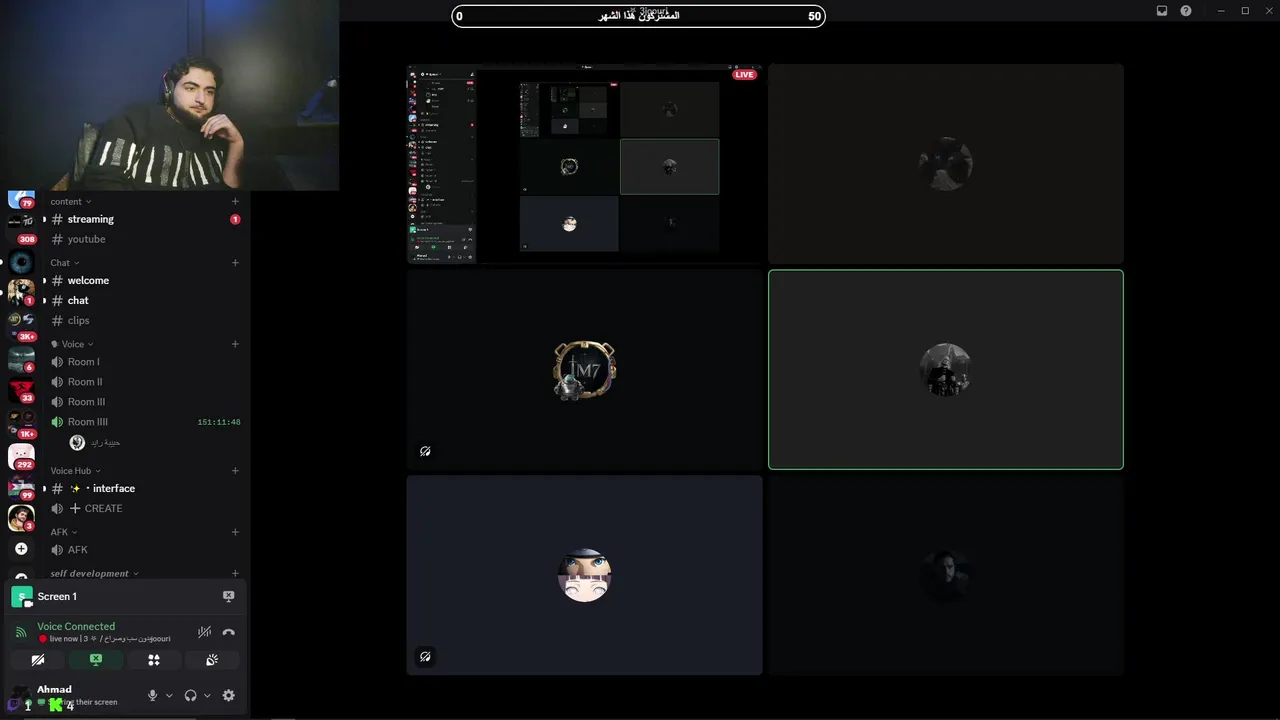Add a channel to self development category

click(x=235, y=573)
